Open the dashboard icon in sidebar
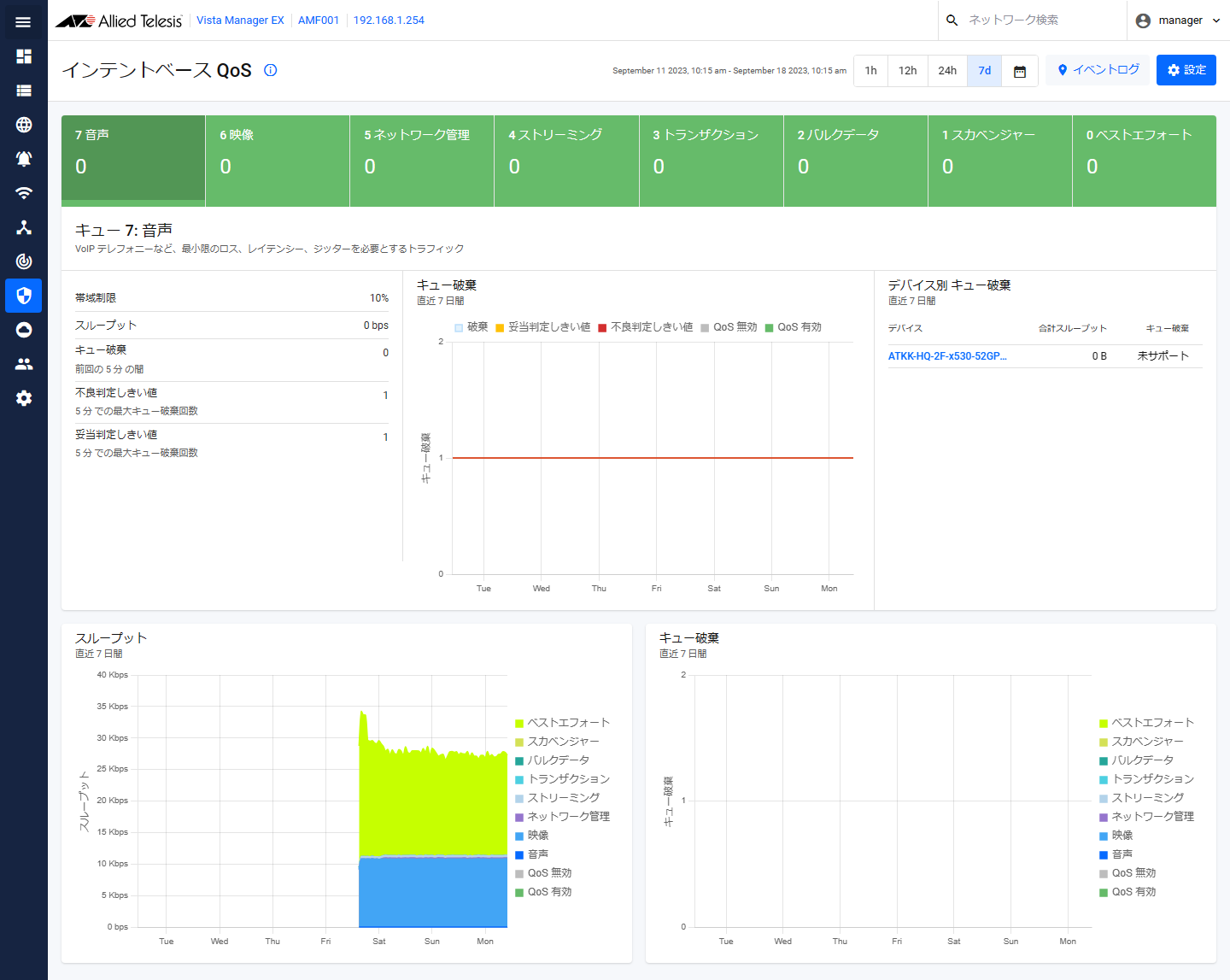The height and width of the screenshot is (980, 1230). coord(24,56)
